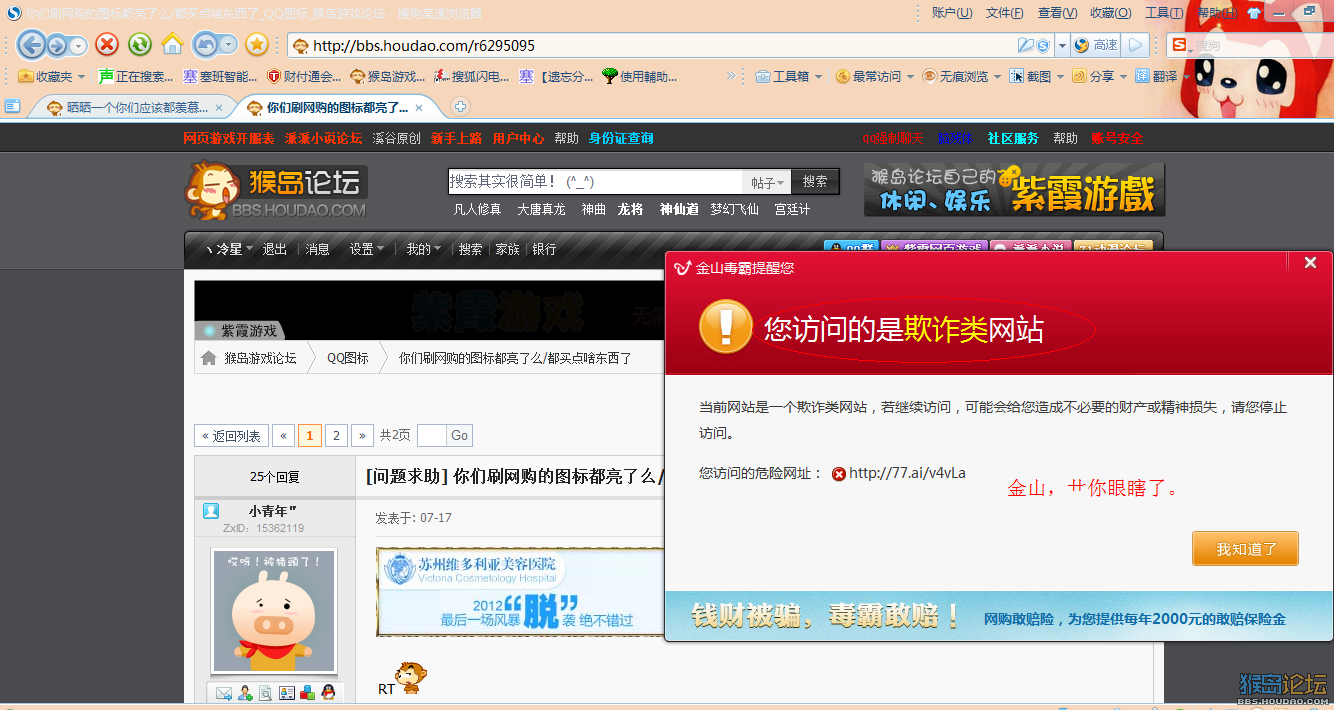Screen dimensions: 1334x710
Task: Bookmark the page with the star button
Action: tap(257, 44)
